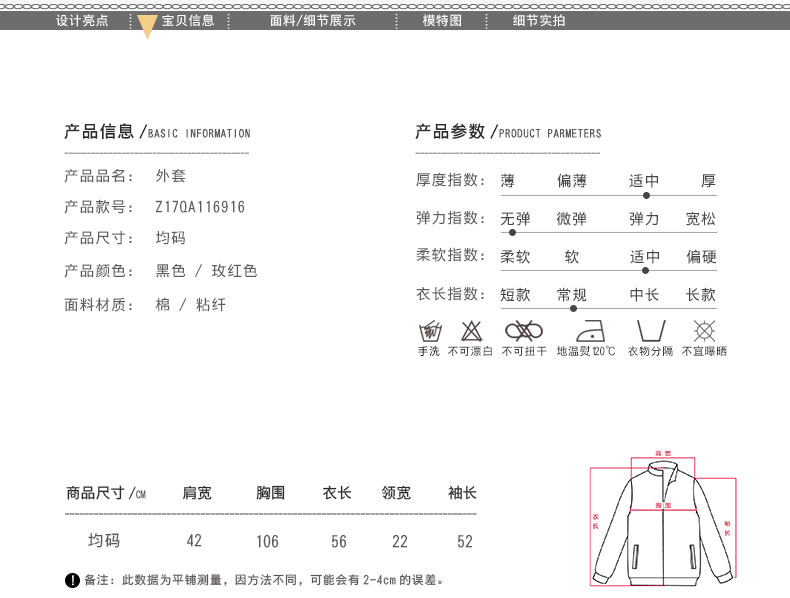Click the softness (柔软指数) slider dot under 适中
The height and width of the screenshot is (598, 790).
tap(645, 270)
